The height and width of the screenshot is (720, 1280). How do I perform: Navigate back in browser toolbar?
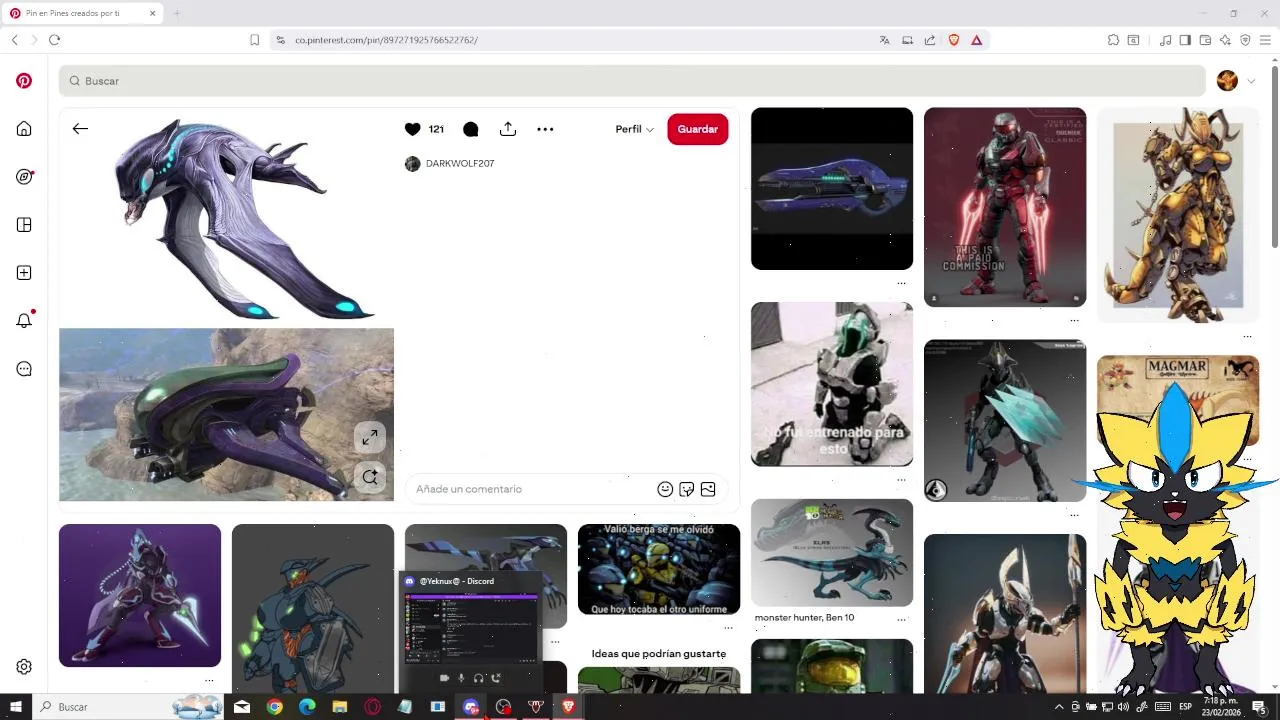14,40
